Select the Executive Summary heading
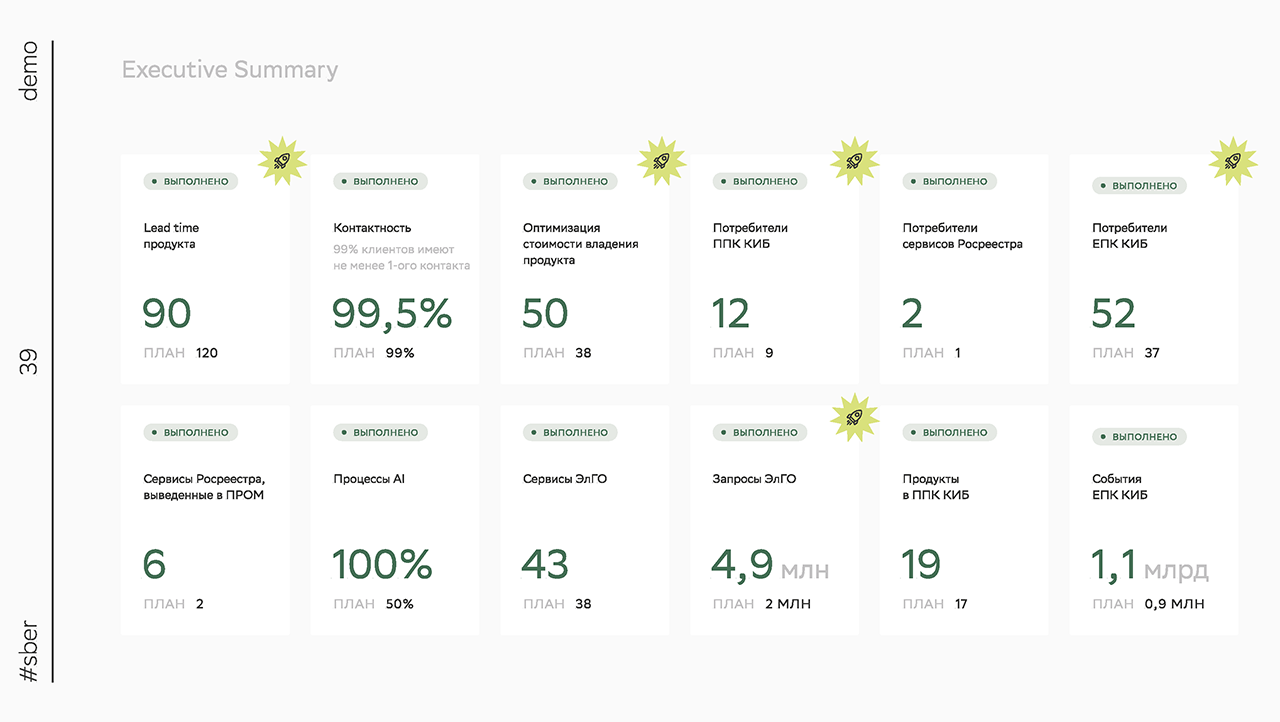Image resolution: width=1280 pixels, height=722 pixels. click(230, 70)
